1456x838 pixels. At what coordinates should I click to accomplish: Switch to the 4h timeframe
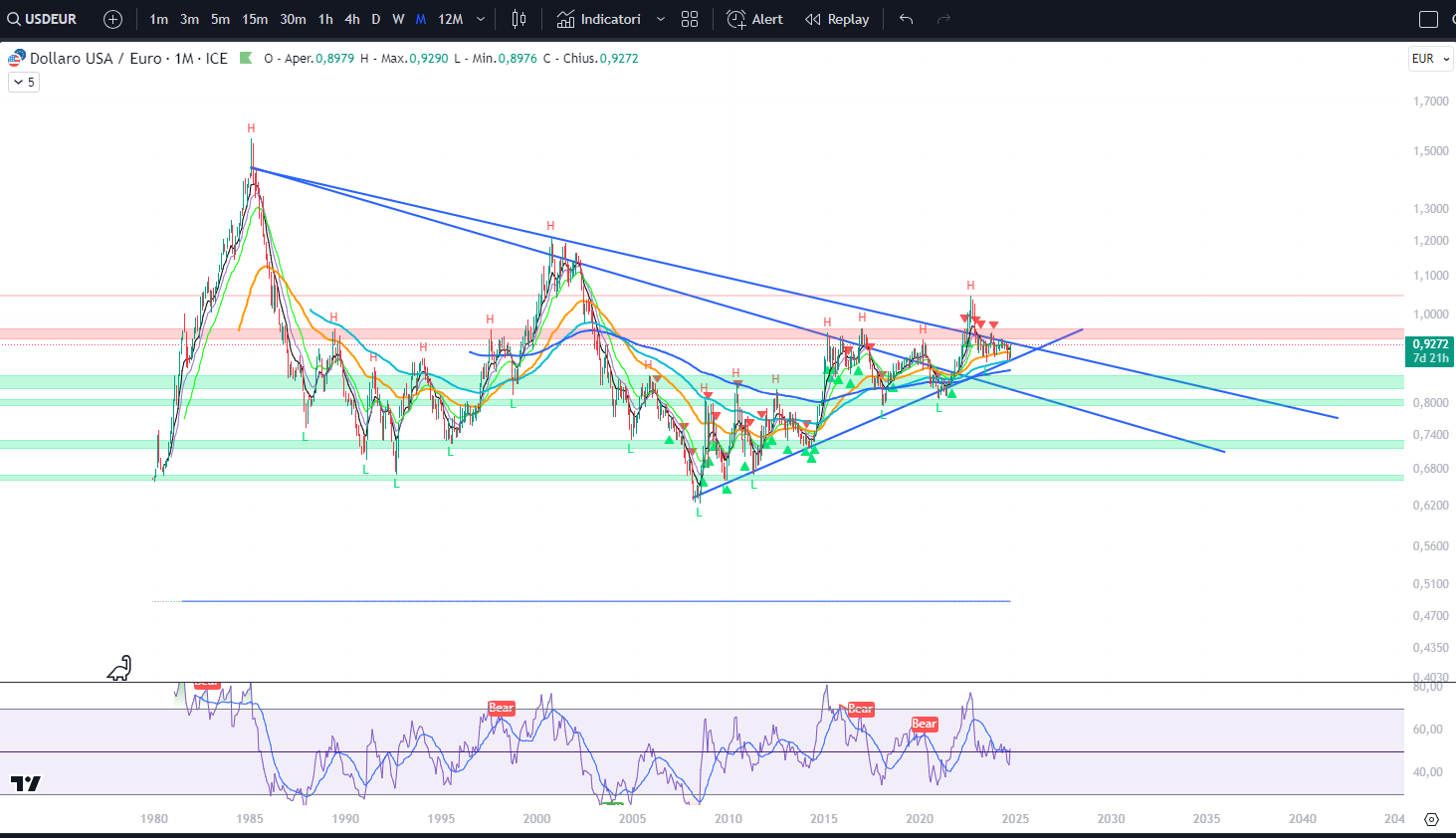(x=352, y=19)
